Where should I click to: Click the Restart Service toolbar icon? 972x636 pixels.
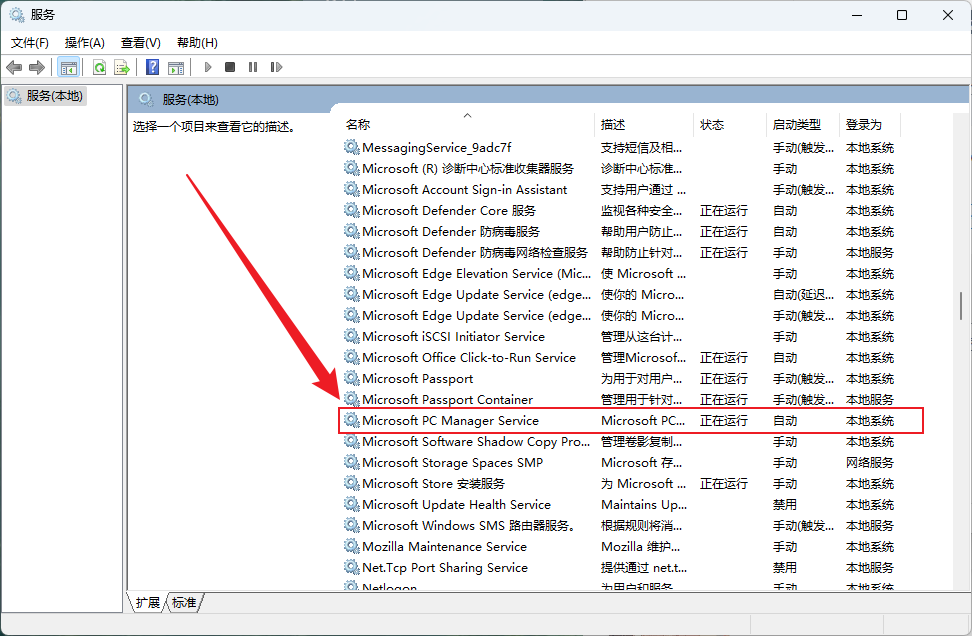[x=275, y=67]
